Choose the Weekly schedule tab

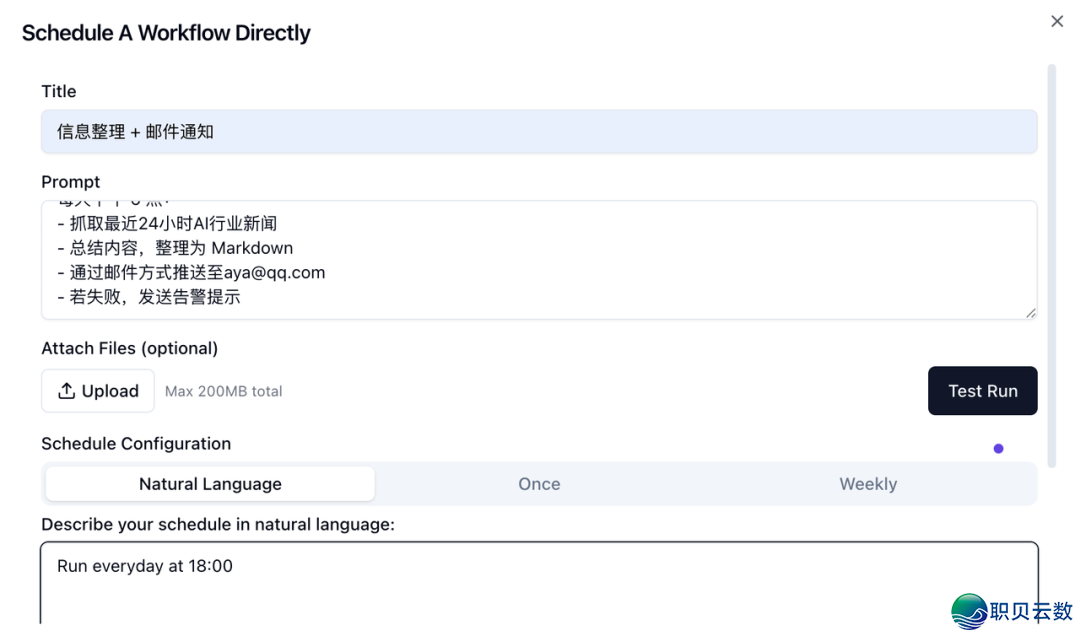(x=867, y=484)
